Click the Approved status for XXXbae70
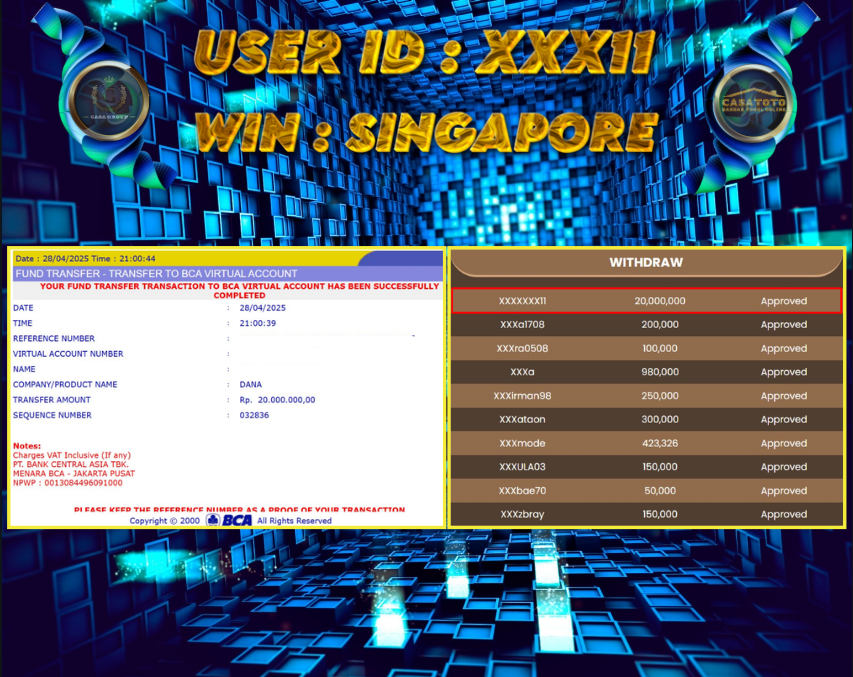Image resolution: width=853 pixels, height=677 pixels. click(783, 491)
